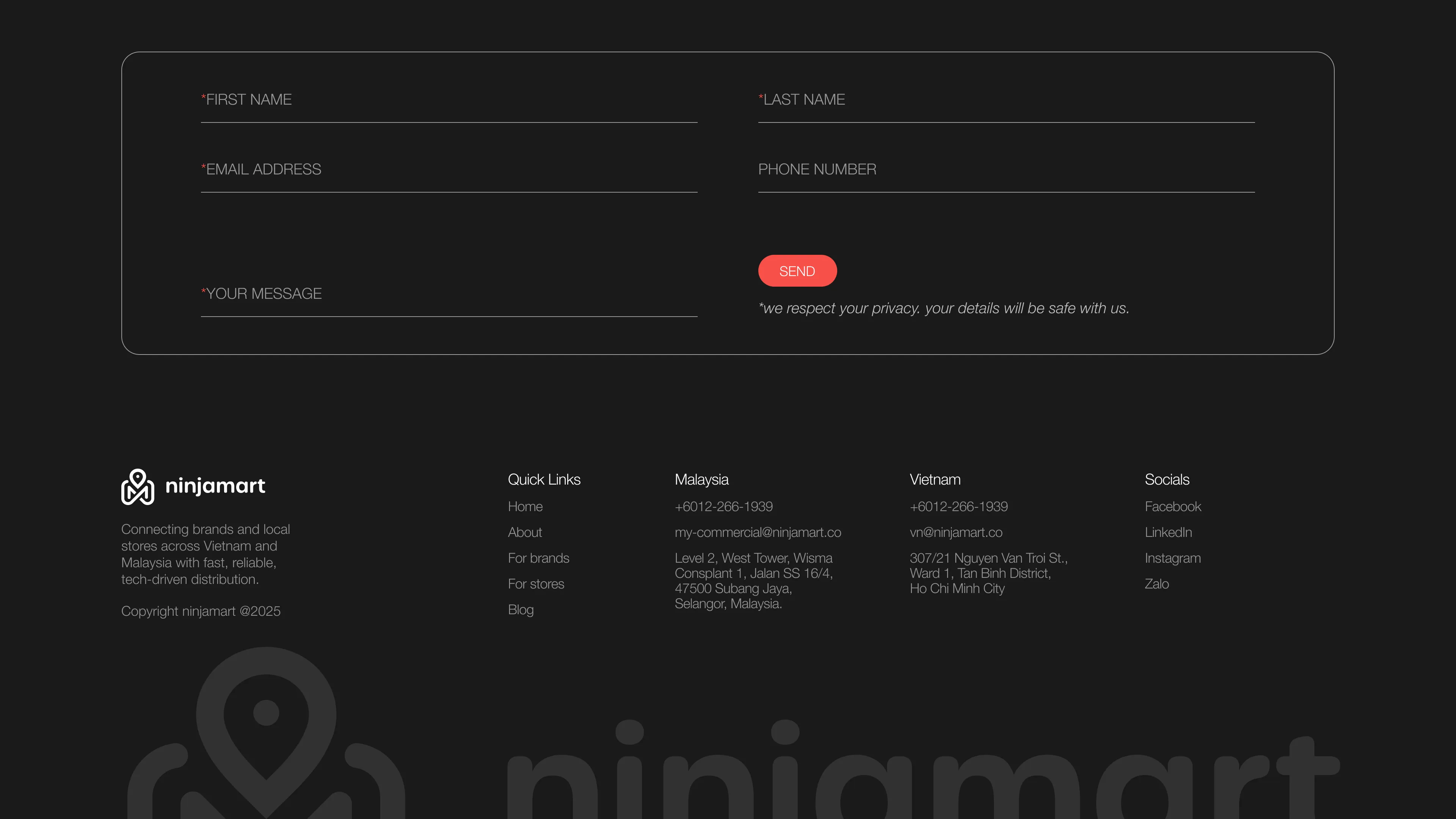The width and height of the screenshot is (1456, 819).
Task: Open the For brands link
Action: [x=538, y=559]
